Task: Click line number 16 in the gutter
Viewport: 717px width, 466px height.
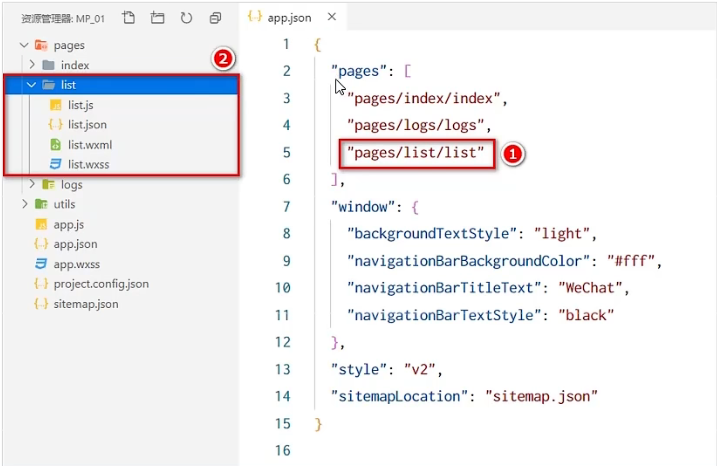Action: pos(282,450)
